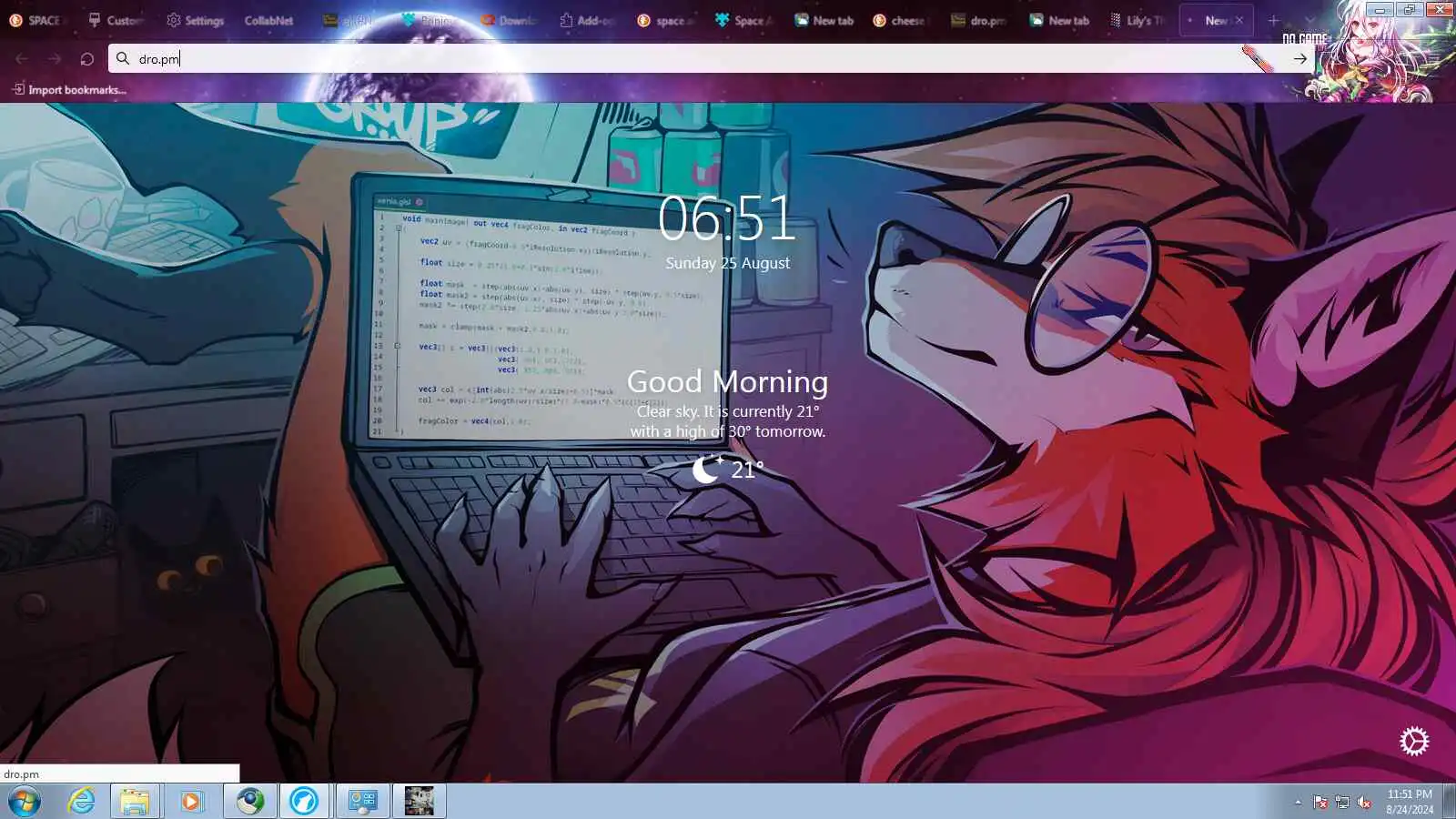
Task: Click the 06:51 clock display
Action: pos(727,218)
